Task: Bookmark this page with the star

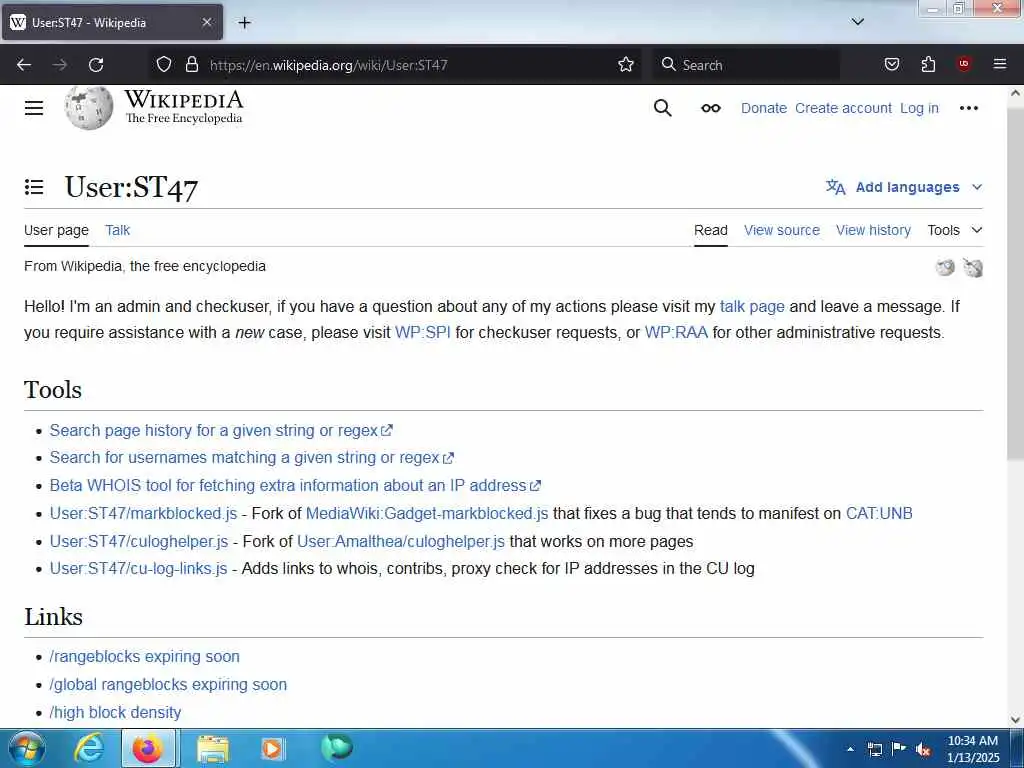Action: (626, 64)
